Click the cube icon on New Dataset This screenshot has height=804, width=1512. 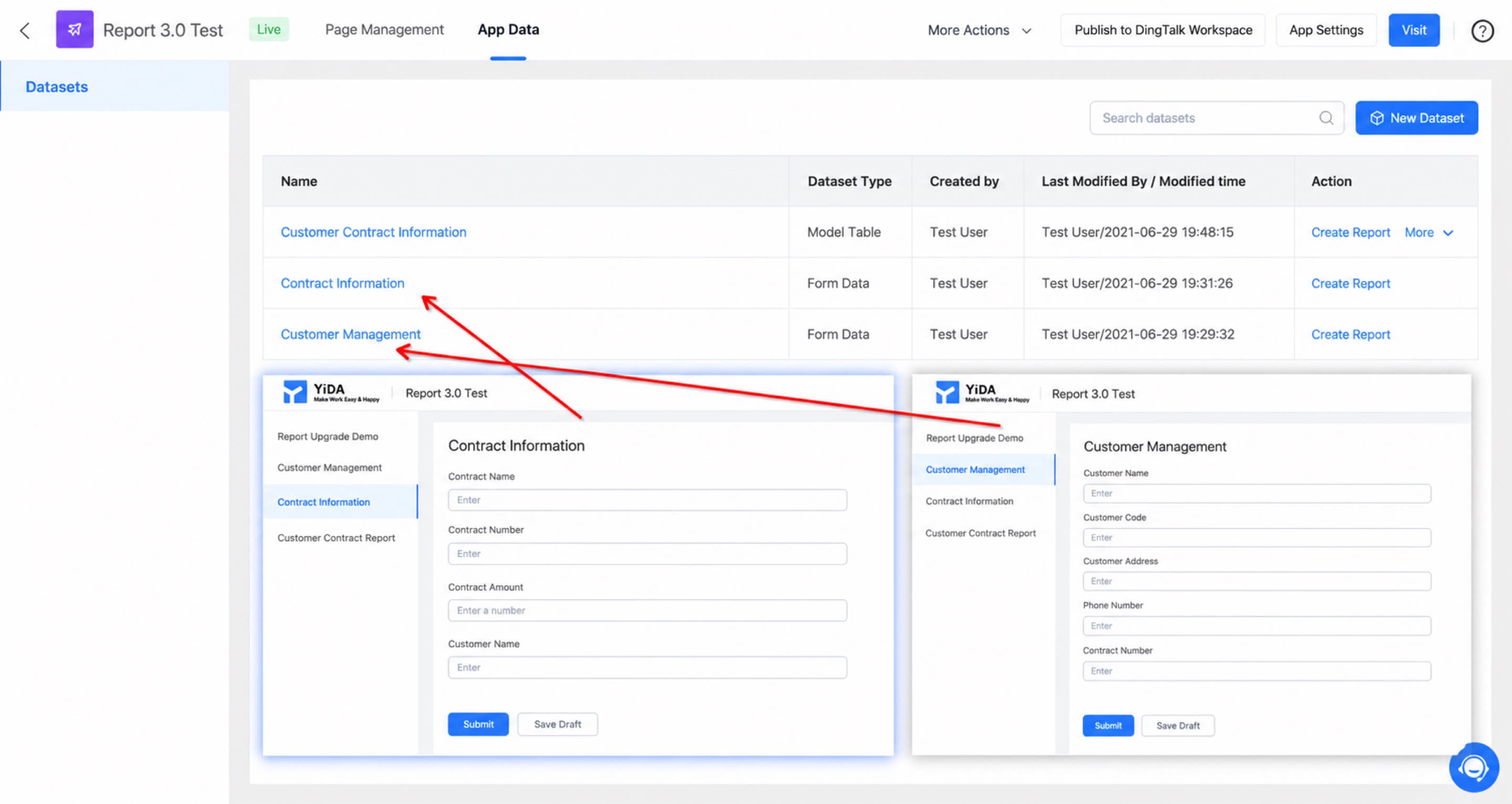tap(1376, 118)
